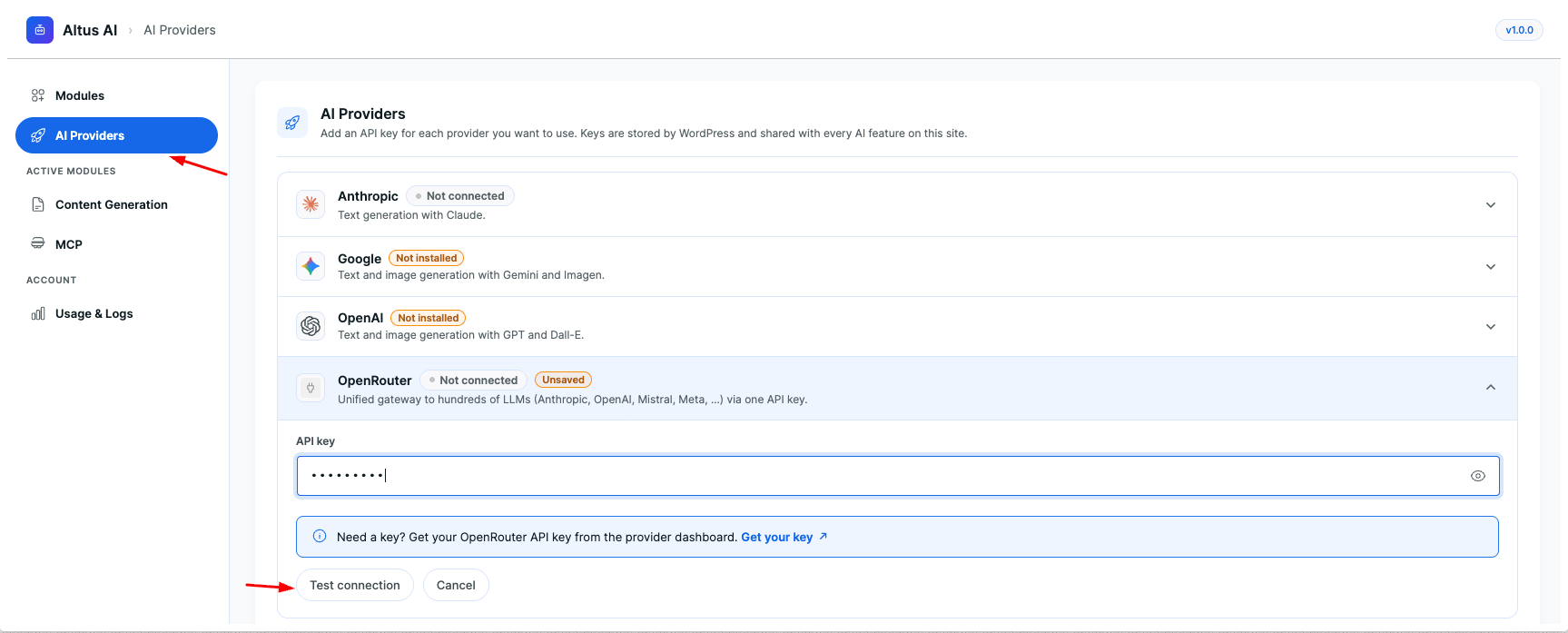Click the info icon in the key notice
The image size is (1568, 633).
click(x=320, y=536)
